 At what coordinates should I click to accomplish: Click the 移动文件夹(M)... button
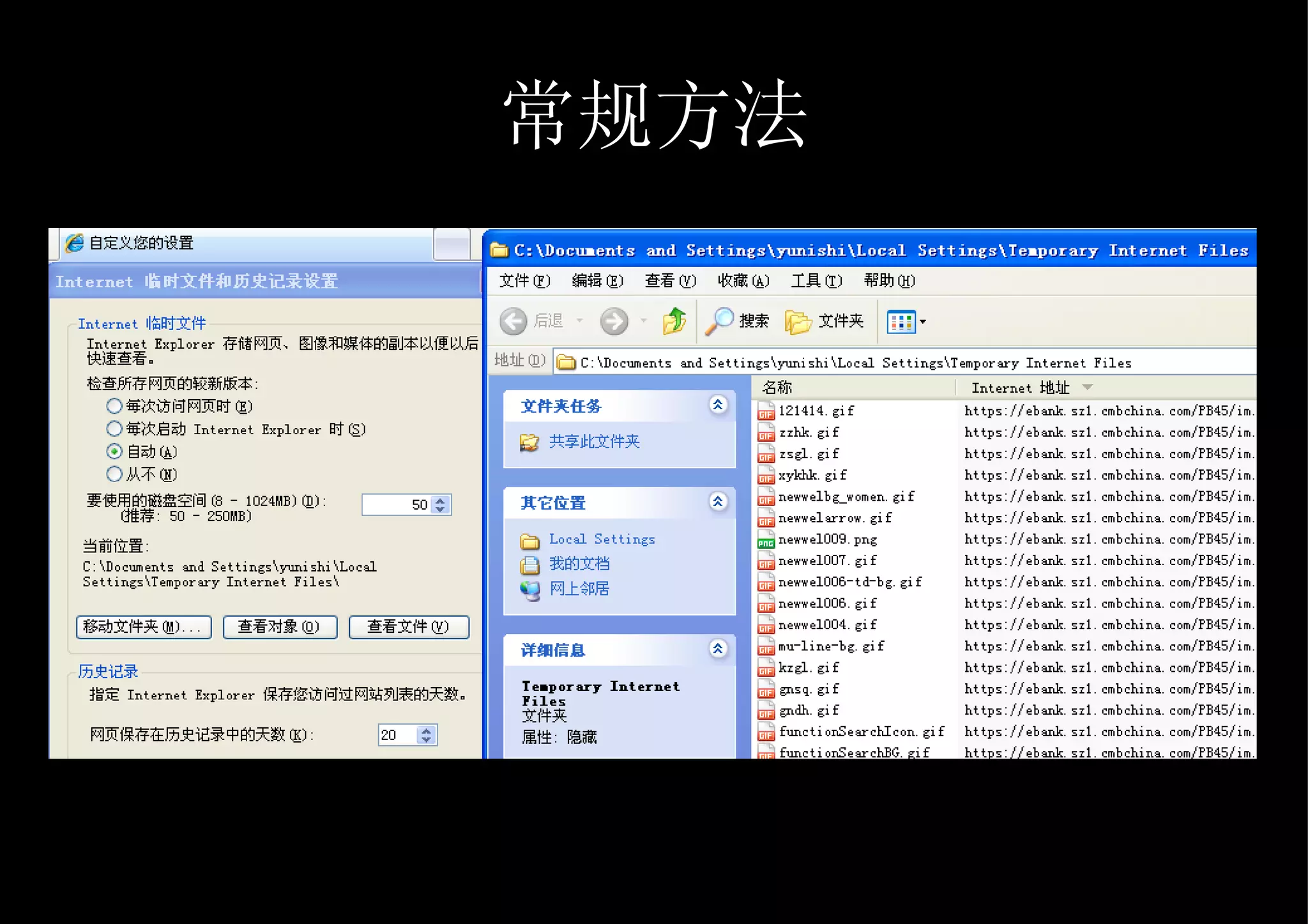click(x=144, y=627)
